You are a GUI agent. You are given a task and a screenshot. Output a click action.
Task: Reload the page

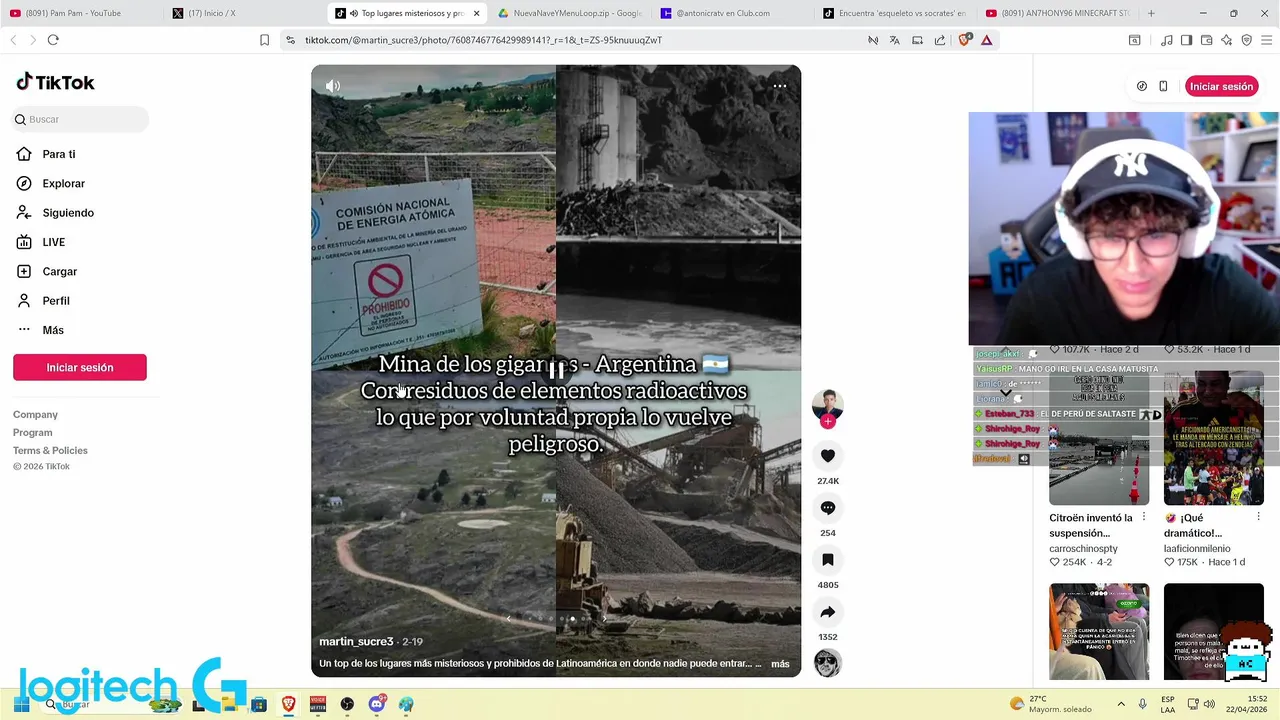pos(53,40)
